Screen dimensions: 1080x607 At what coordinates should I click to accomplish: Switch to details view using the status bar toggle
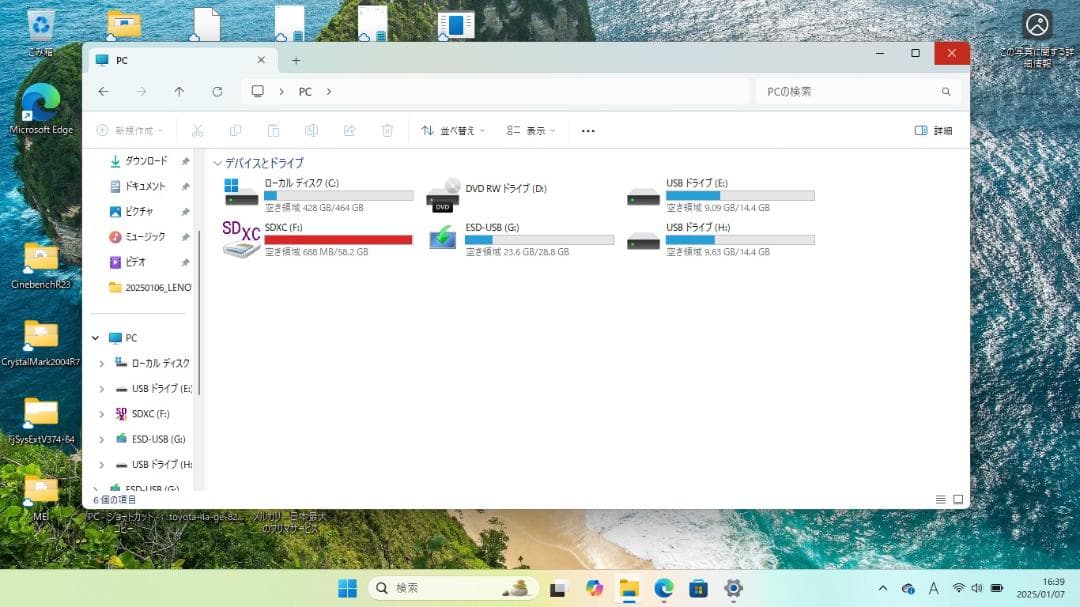939,497
